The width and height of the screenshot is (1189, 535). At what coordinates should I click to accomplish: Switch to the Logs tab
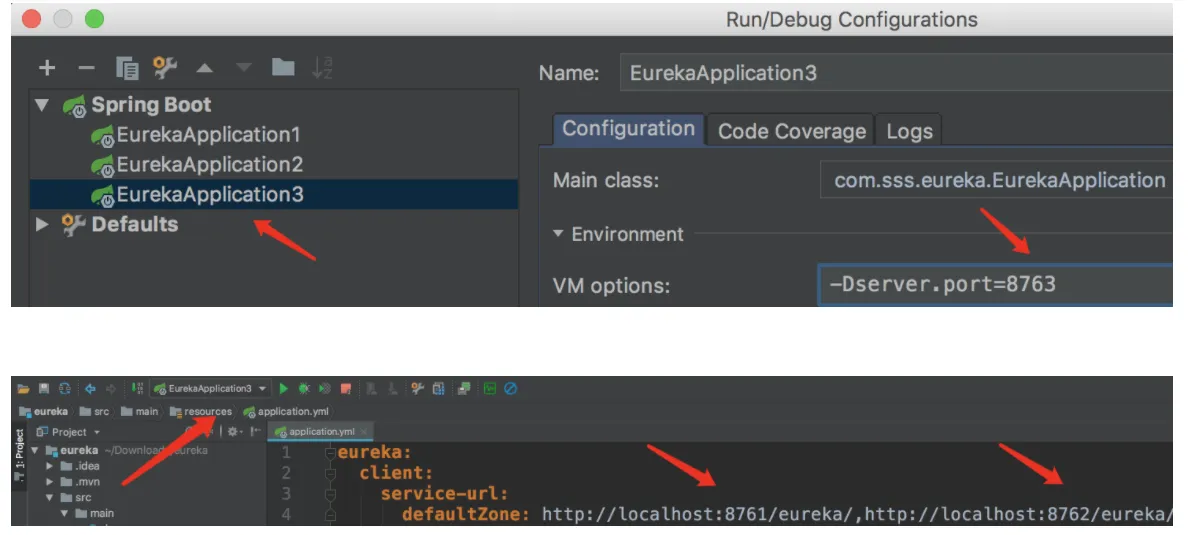click(x=909, y=131)
